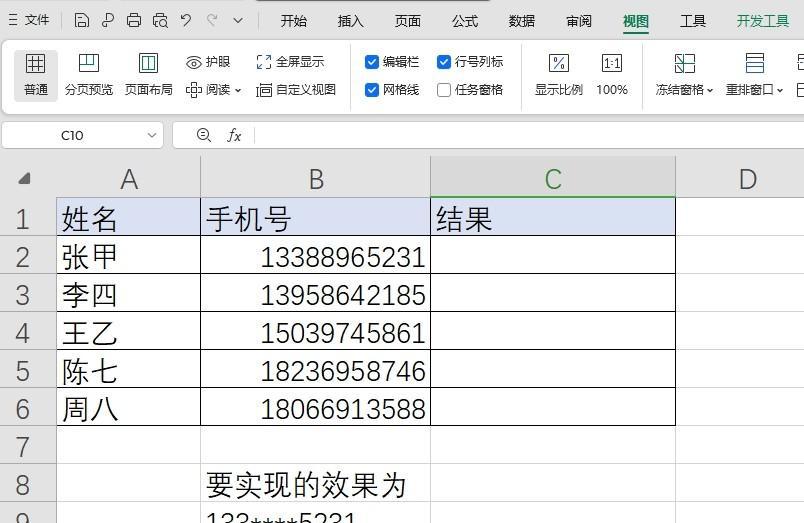Image resolution: width=804 pixels, height=523 pixels.
Task: Click cell containing 姓名
Action: click(x=129, y=217)
